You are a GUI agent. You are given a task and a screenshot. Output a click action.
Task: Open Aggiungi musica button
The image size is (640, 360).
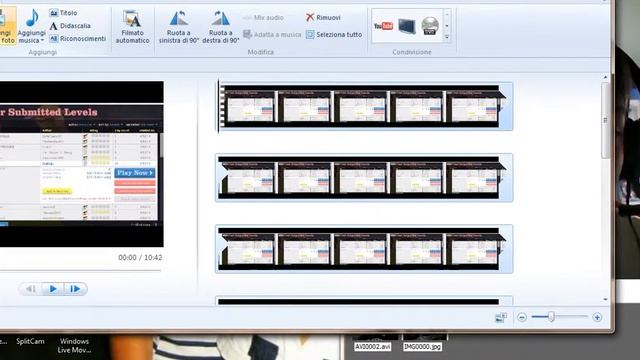[31, 26]
